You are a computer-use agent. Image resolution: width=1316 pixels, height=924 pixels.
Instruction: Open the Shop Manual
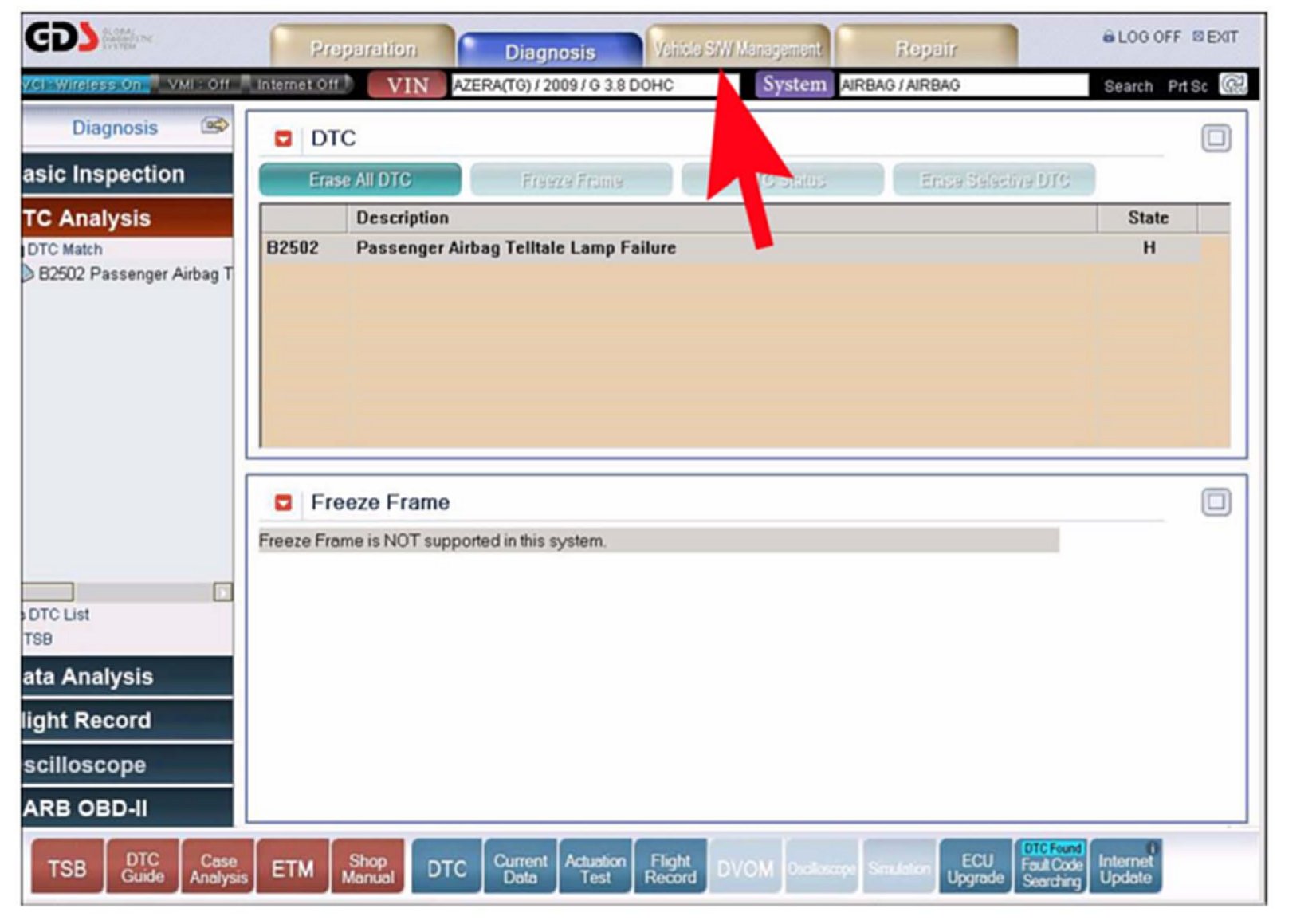click(367, 867)
